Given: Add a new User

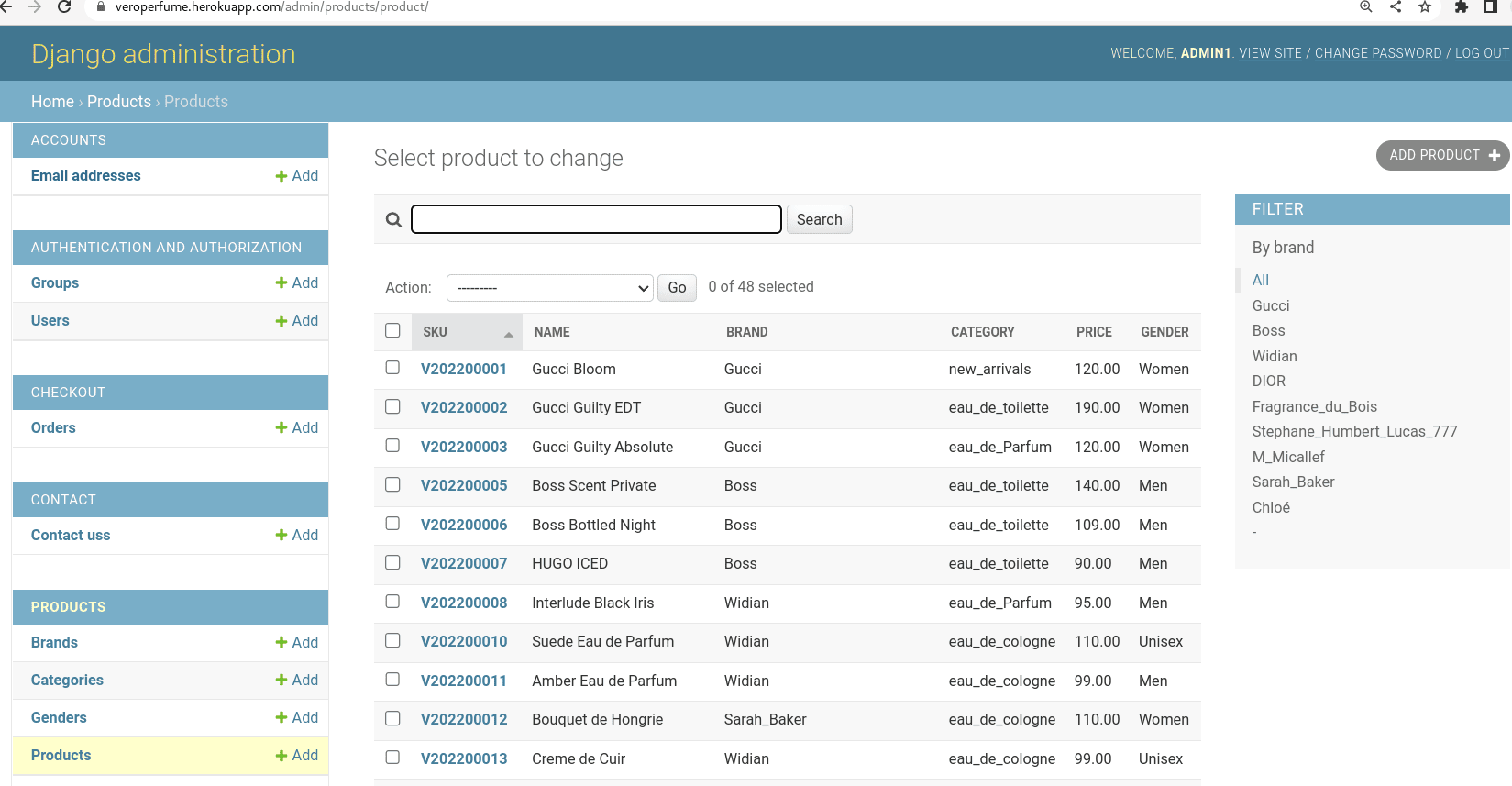Looking at the screenshot, I should (x=297, y=321).
